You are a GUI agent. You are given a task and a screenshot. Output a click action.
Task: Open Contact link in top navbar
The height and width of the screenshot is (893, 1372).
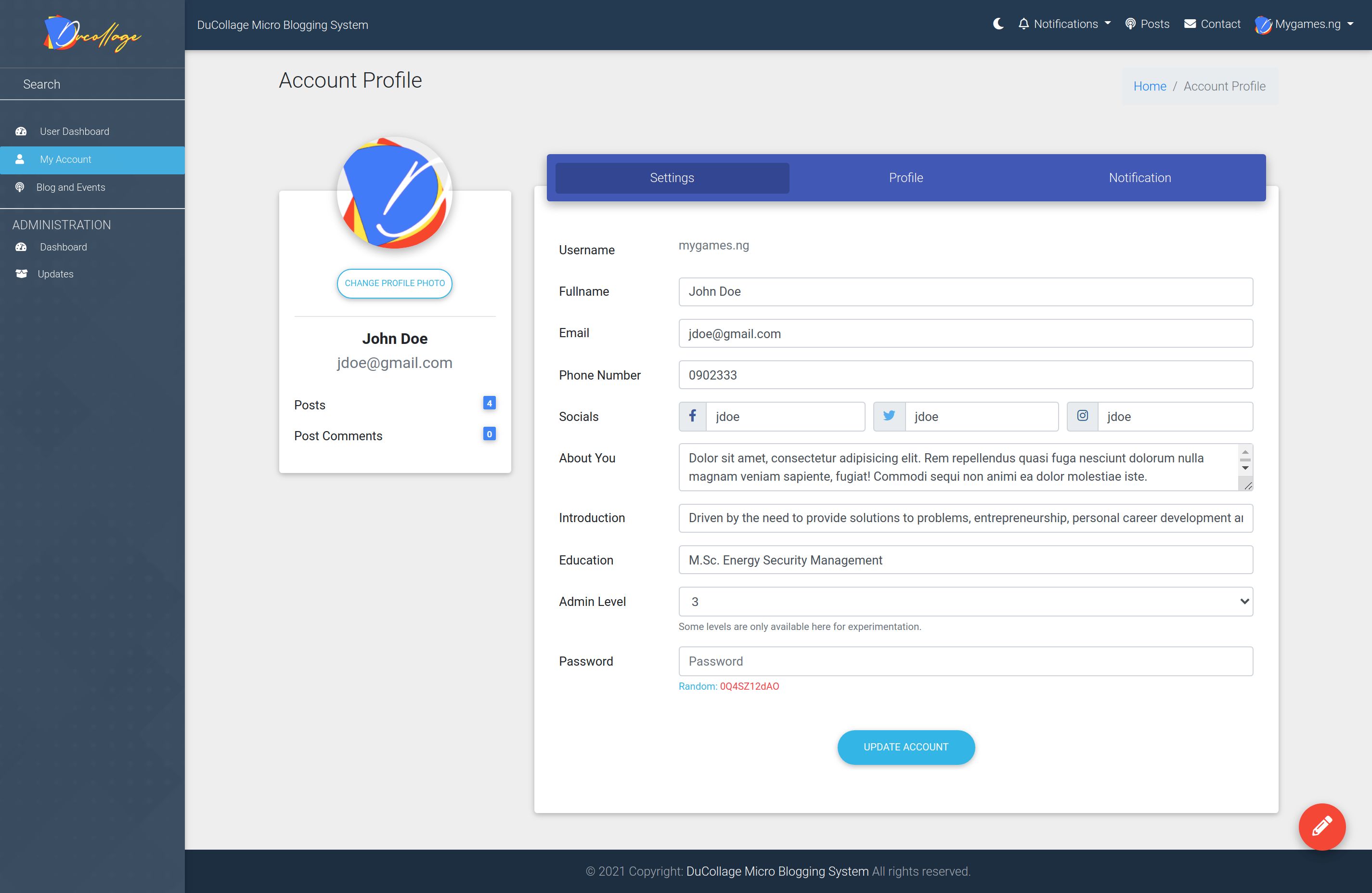tap(1212, 24)
